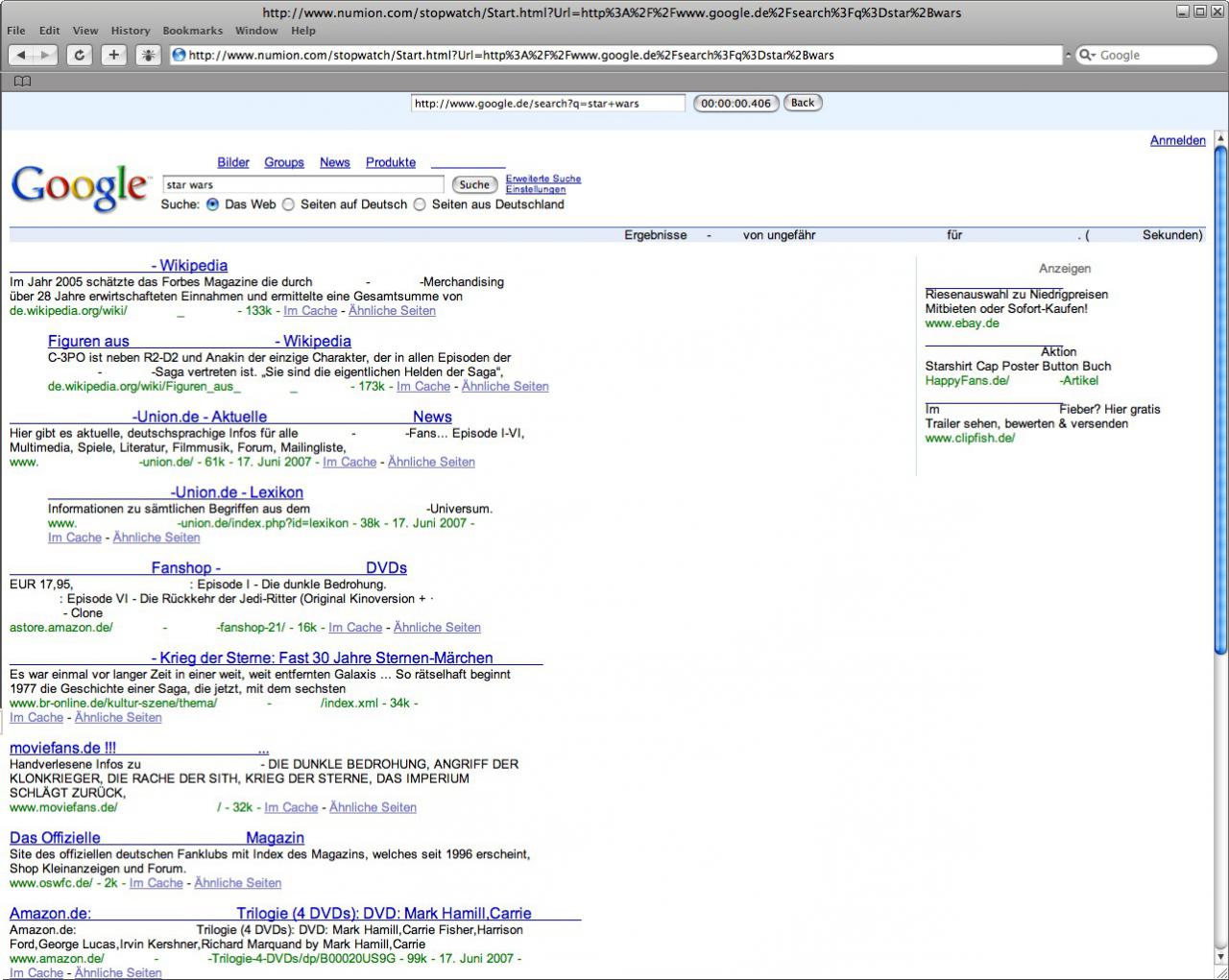Open the Groups link
This screenshot has height=980, width=1229.
[x=284, y=163]
